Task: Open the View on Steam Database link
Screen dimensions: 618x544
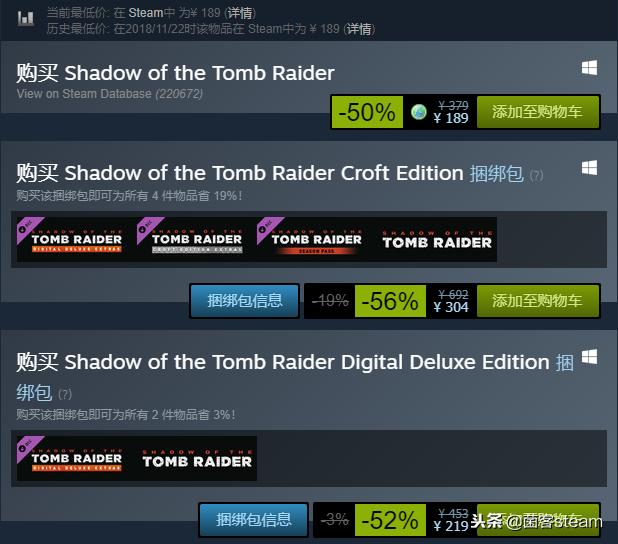Action: tap(85, 94)
